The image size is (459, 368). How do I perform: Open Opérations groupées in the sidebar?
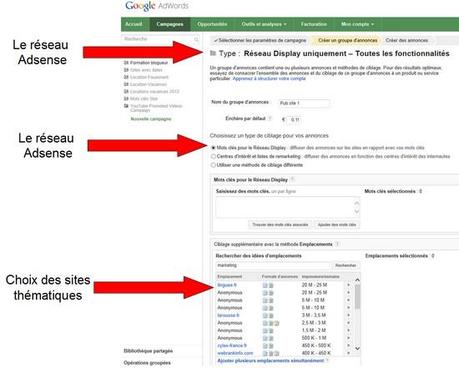[147, 363]
